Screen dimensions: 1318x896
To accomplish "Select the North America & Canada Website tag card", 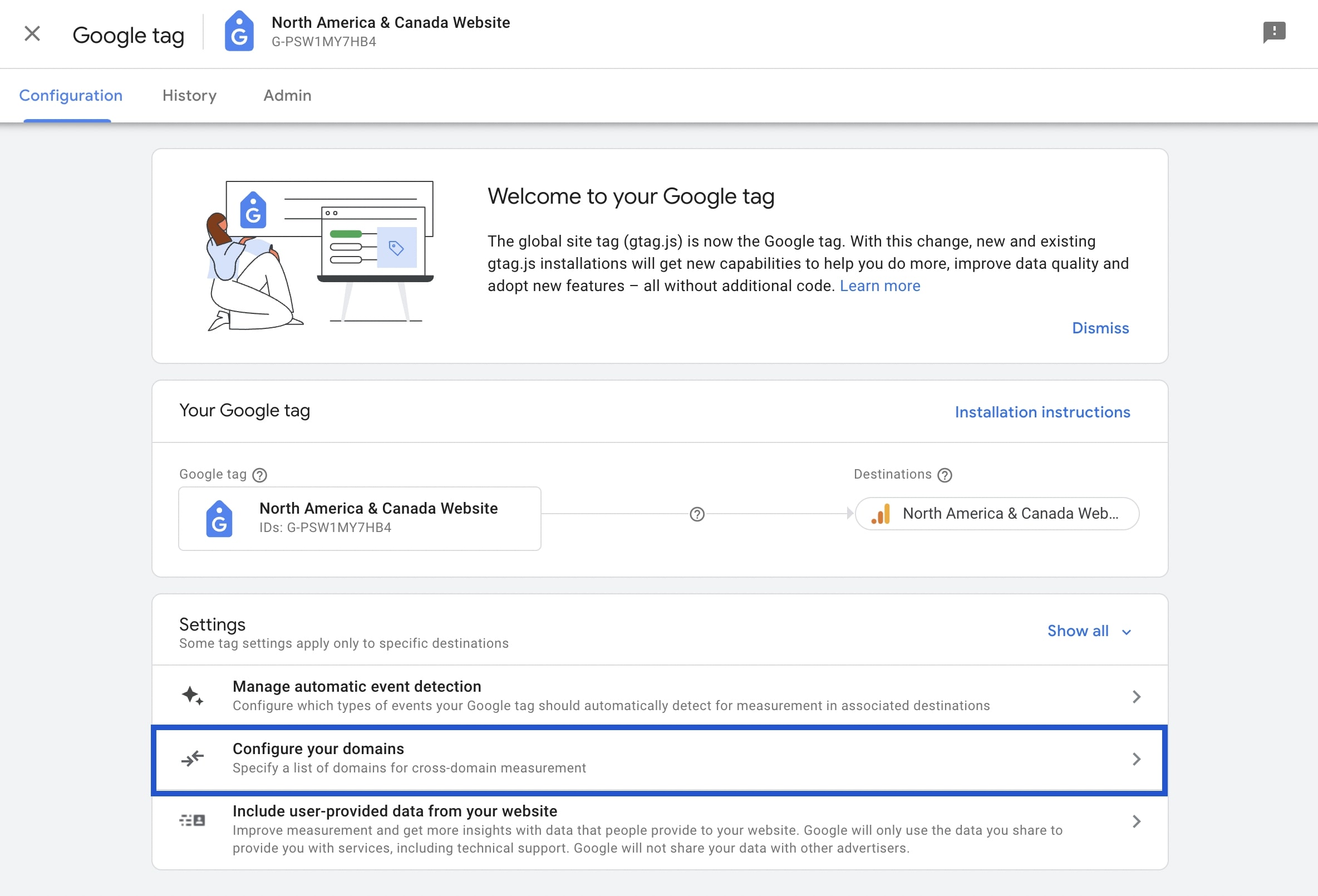I will coord(360,518).
